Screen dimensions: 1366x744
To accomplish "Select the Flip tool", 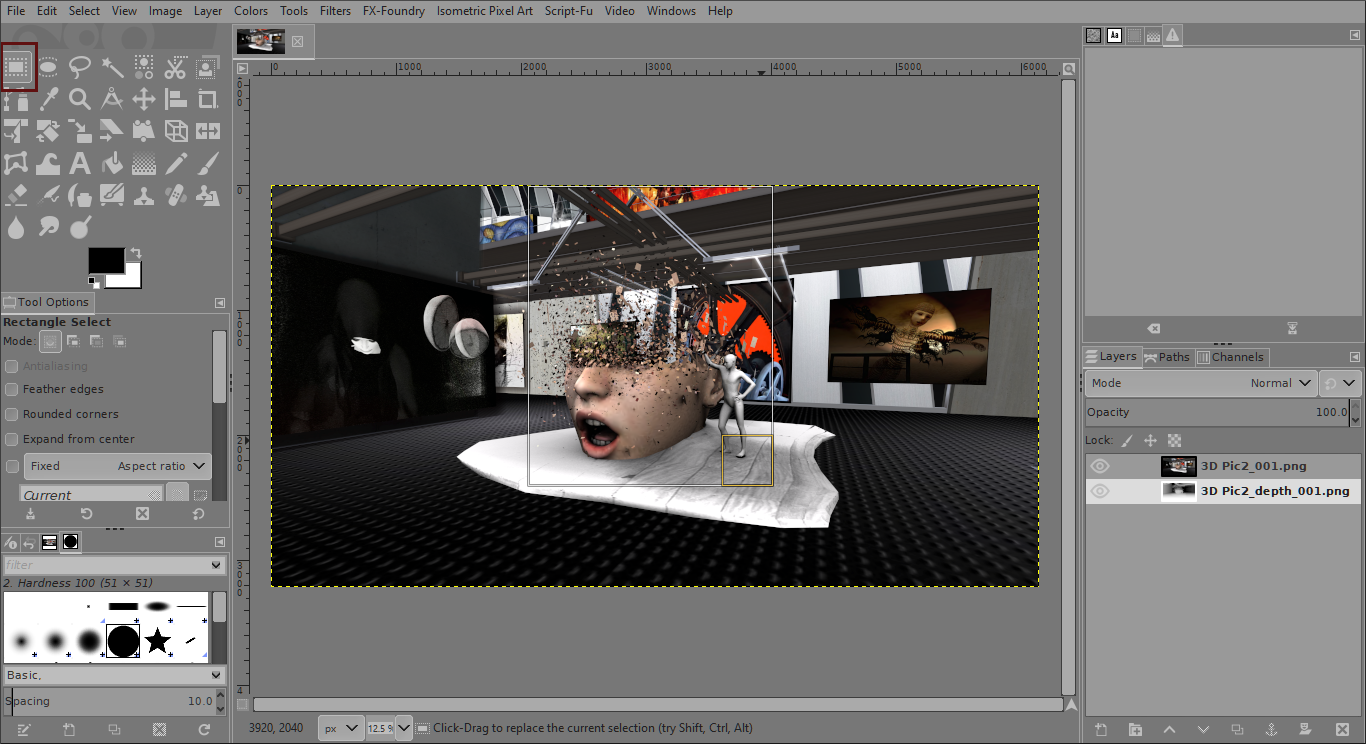I will 208,131.
